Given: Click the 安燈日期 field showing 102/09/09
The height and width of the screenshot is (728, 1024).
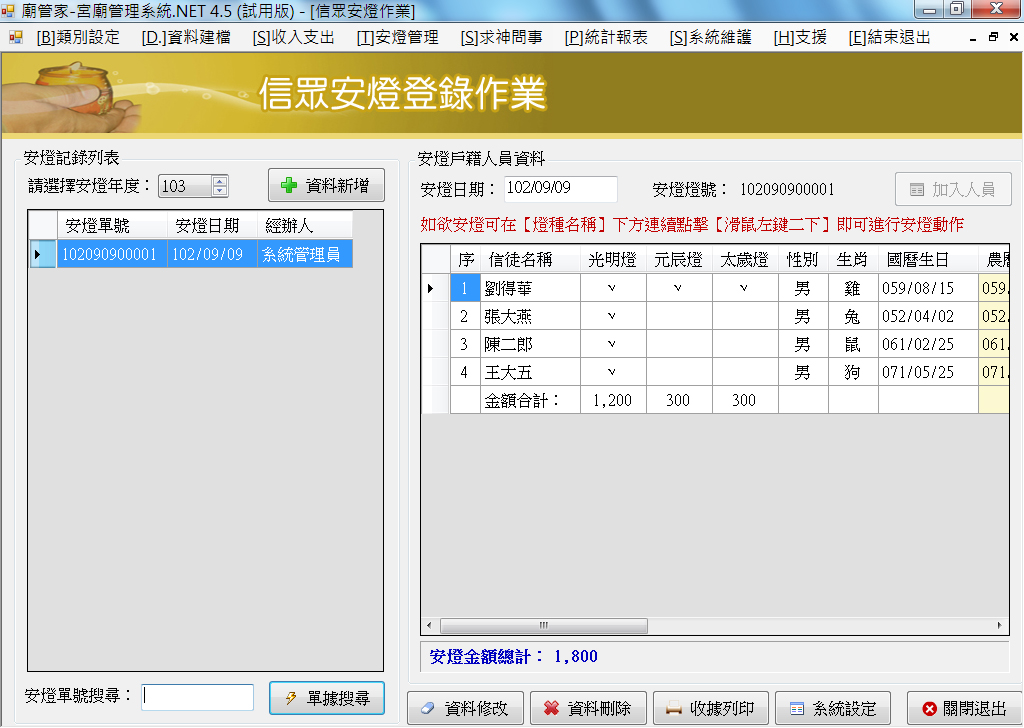Looking at the screenshot, I should [561, 189].
